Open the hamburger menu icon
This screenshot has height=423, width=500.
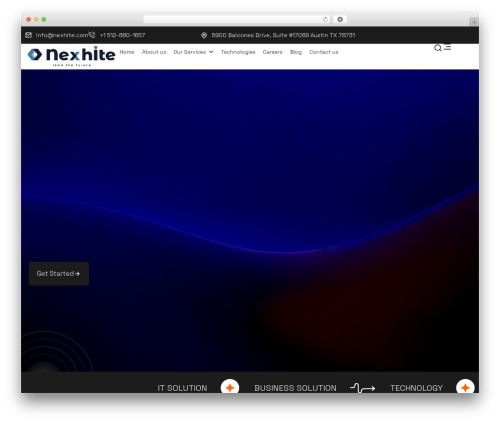tap(448, 48)
